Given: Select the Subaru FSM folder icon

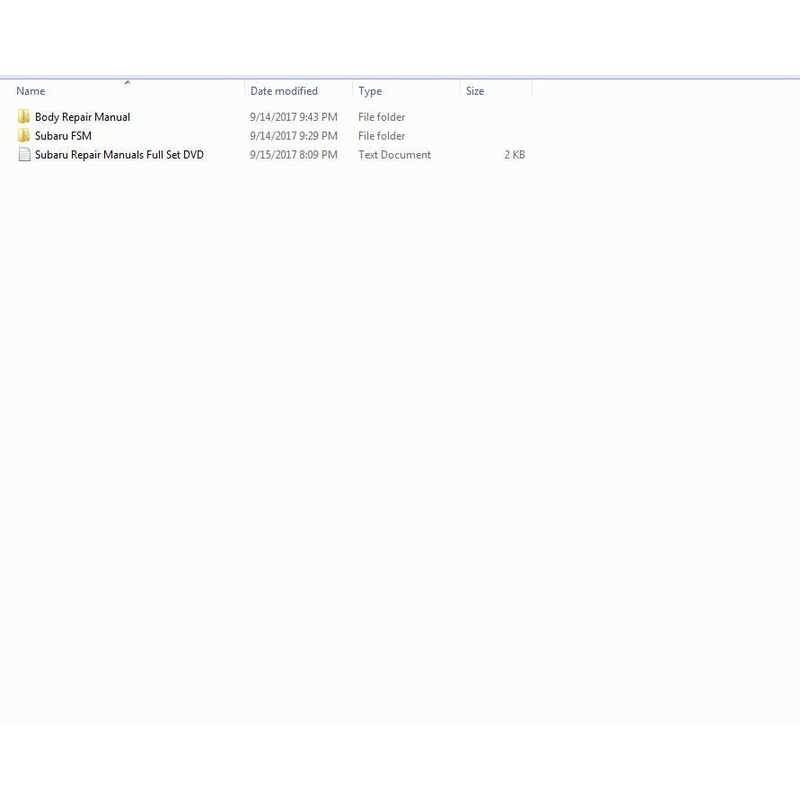Looking at the screenshot, I should tap(23, 136).
